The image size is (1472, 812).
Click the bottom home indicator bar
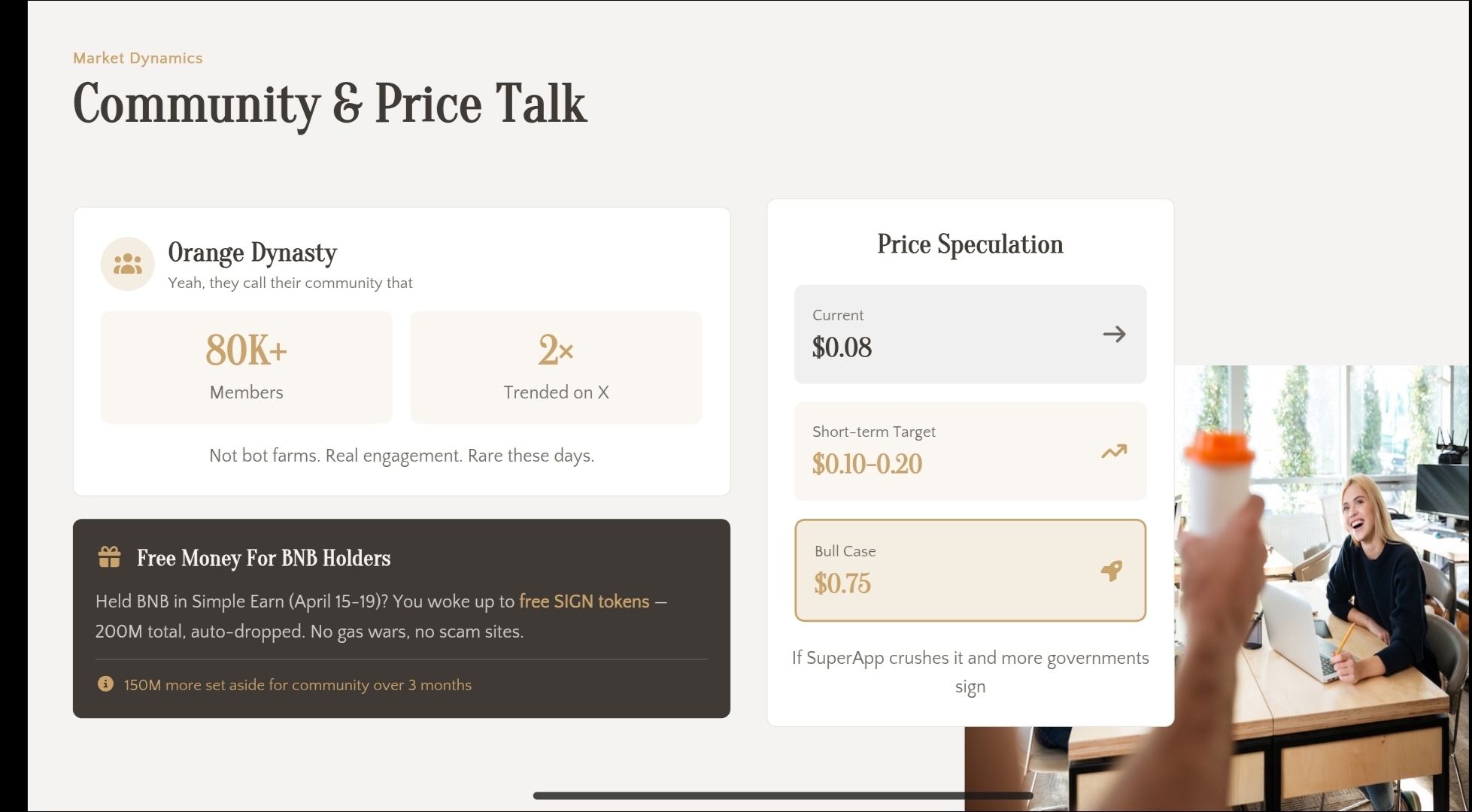(782, 795)
